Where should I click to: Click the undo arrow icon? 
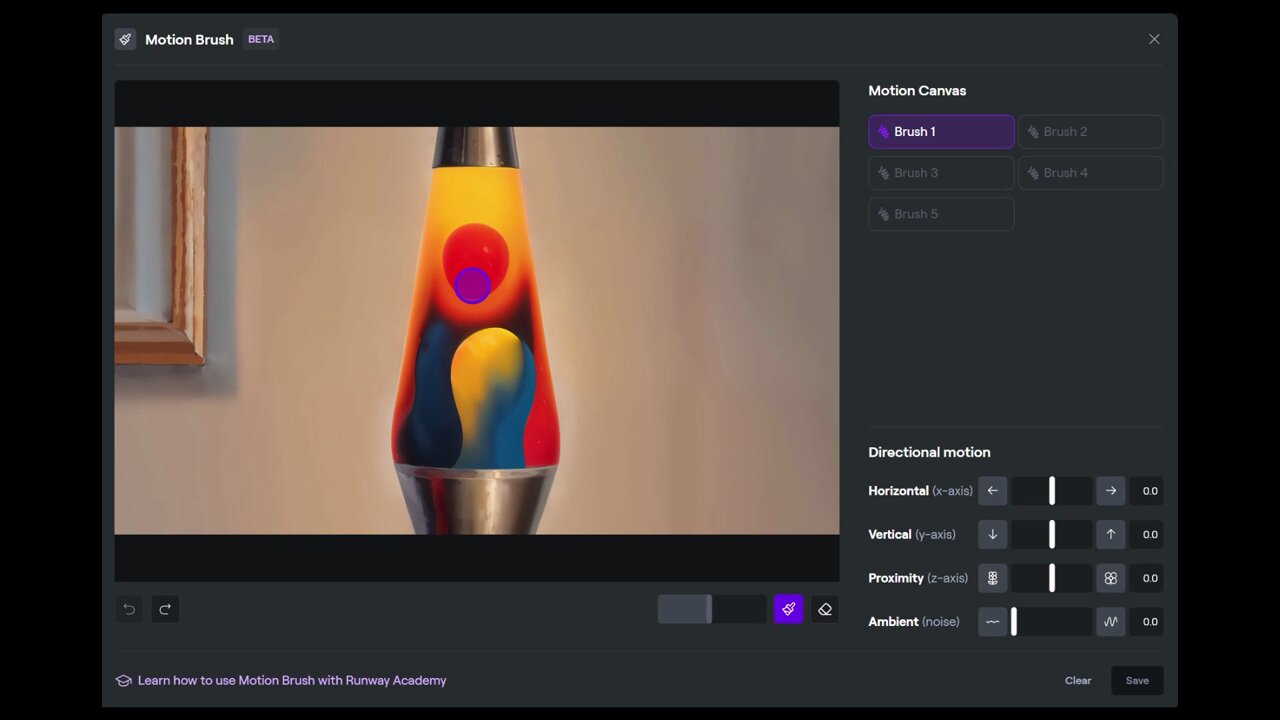129,609
